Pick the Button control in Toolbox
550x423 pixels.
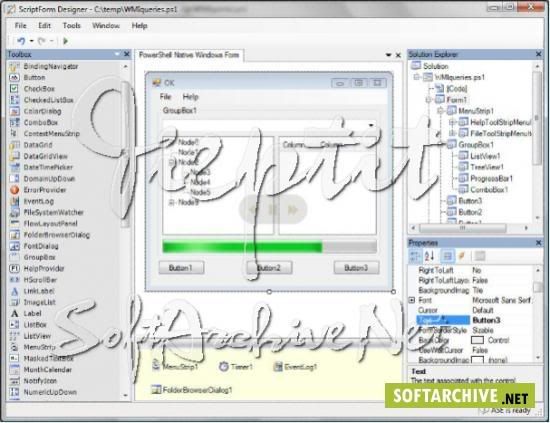(34, 78)
